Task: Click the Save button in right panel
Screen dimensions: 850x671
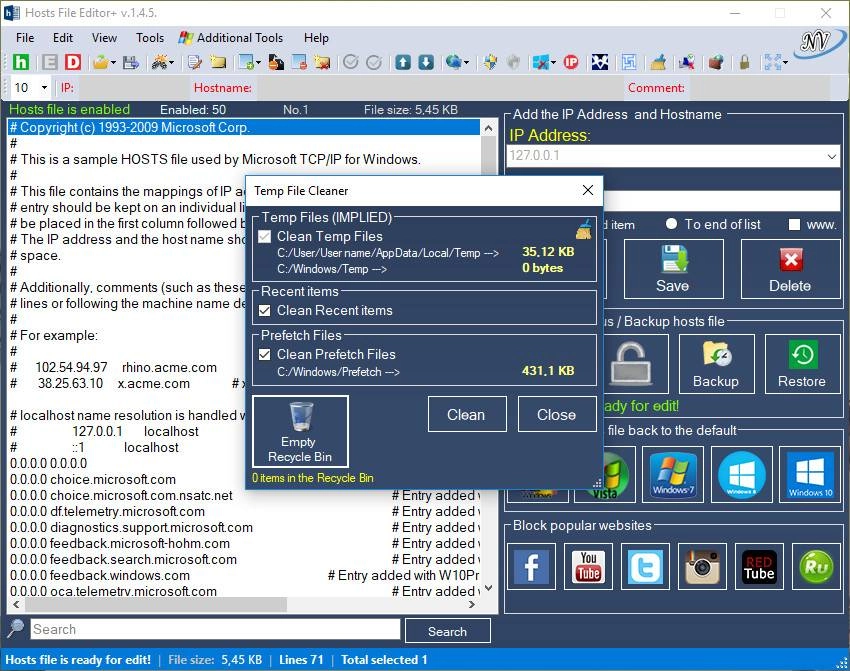Action: pos(673,269)
